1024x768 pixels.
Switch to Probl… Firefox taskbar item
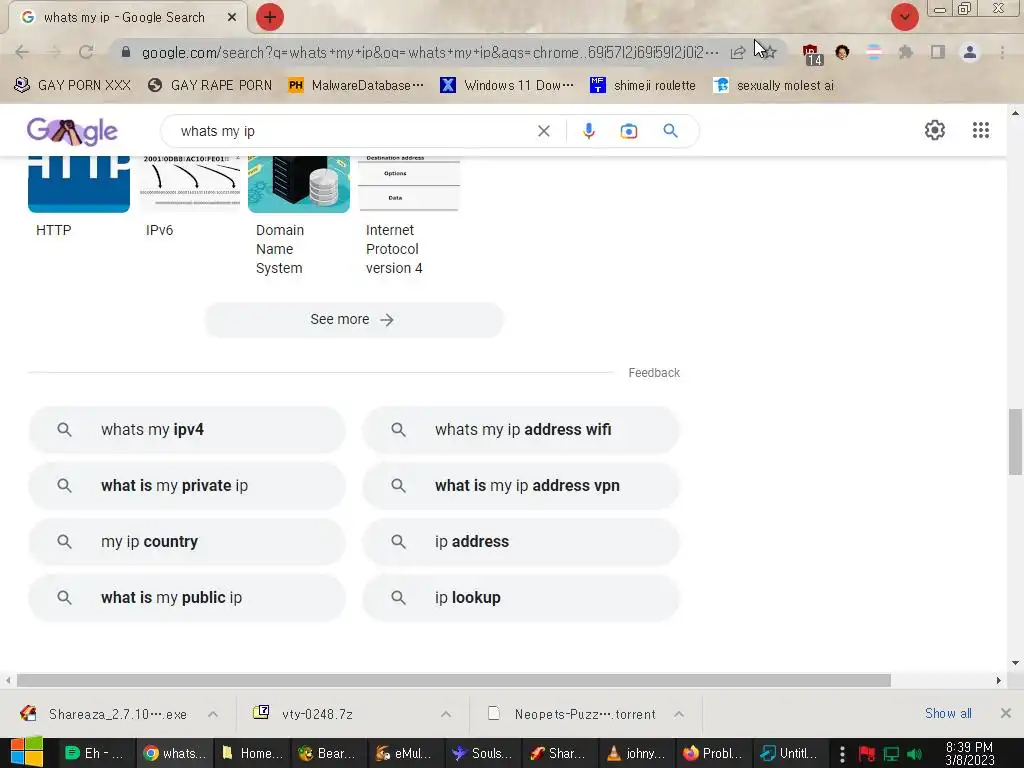(x=714, y=753)
